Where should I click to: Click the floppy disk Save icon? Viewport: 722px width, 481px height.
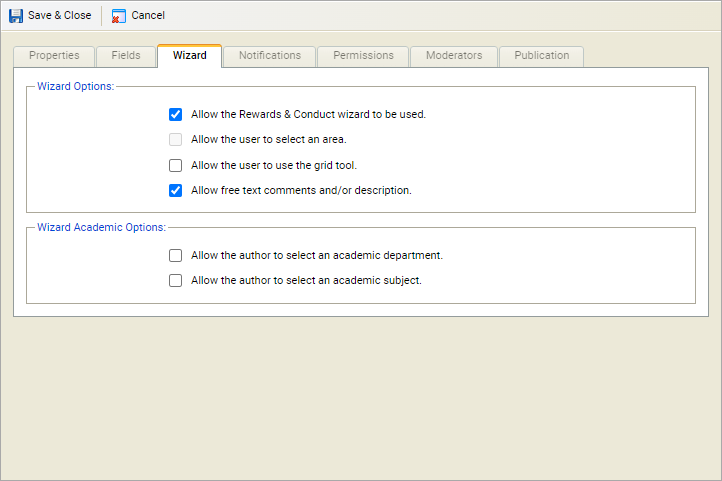[16, 16]
